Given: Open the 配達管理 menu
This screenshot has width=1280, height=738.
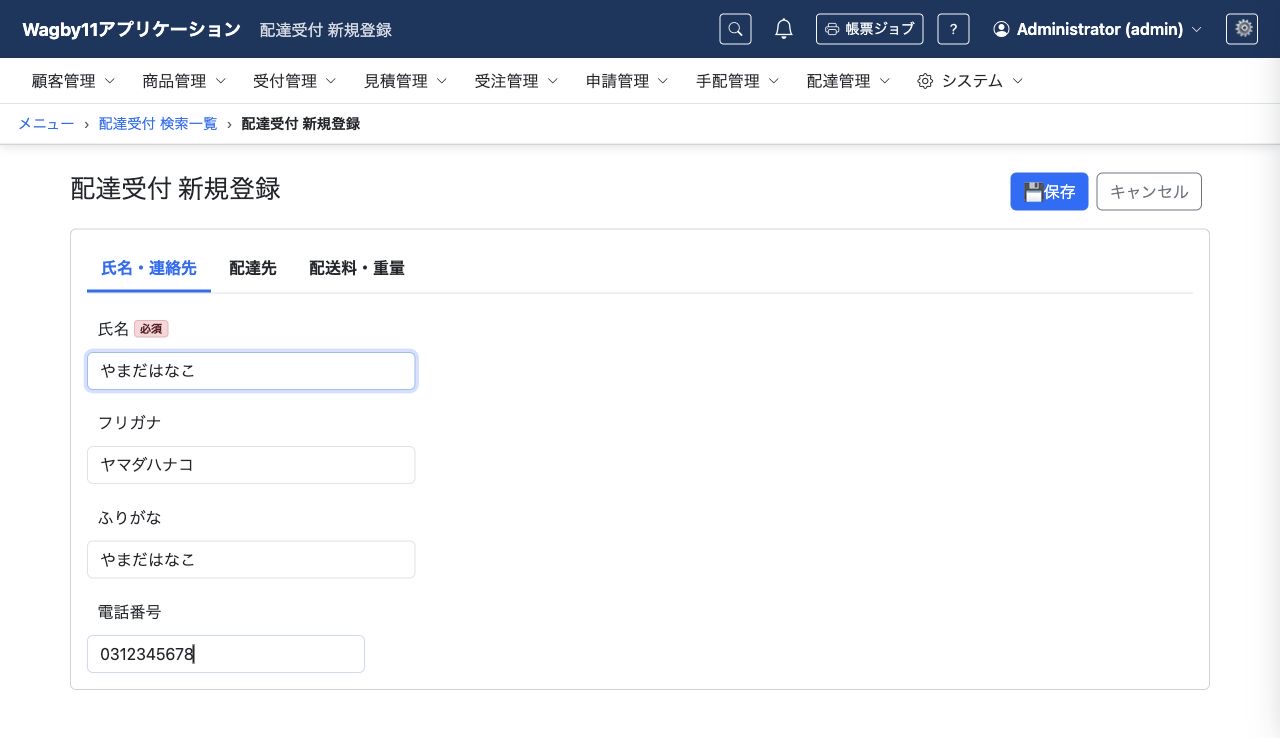Looking at the screenshot, I should point(849,81).
